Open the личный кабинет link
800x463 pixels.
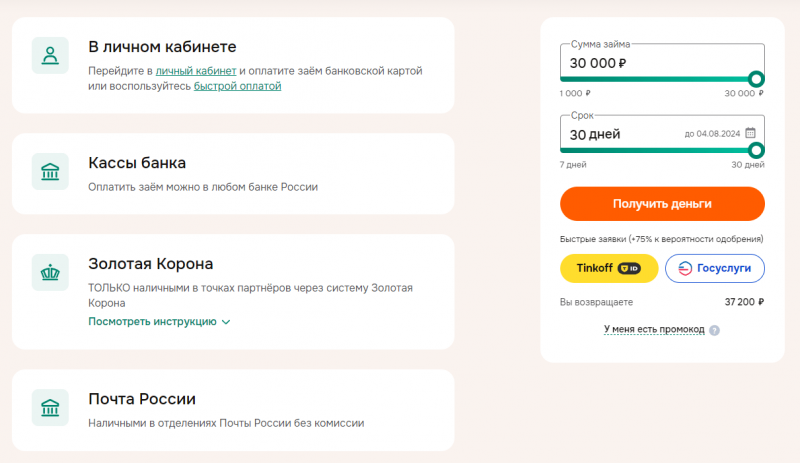(196, 71)
